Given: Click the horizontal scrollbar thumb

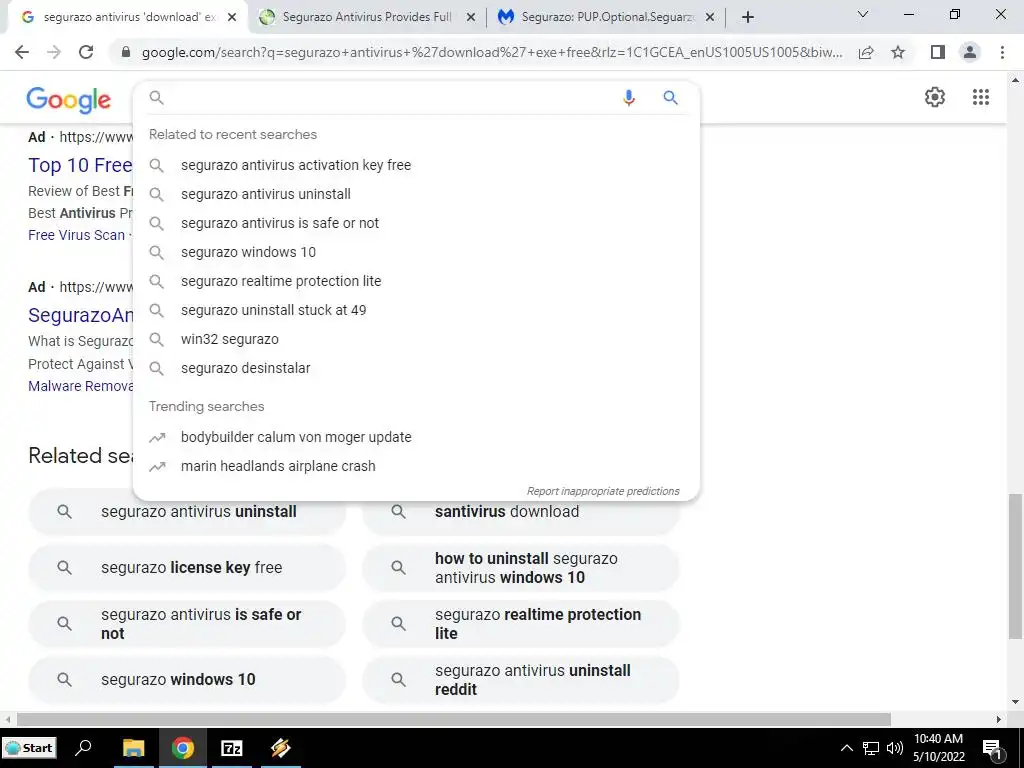Looking at the screenshot, I should tap(454, 719).
